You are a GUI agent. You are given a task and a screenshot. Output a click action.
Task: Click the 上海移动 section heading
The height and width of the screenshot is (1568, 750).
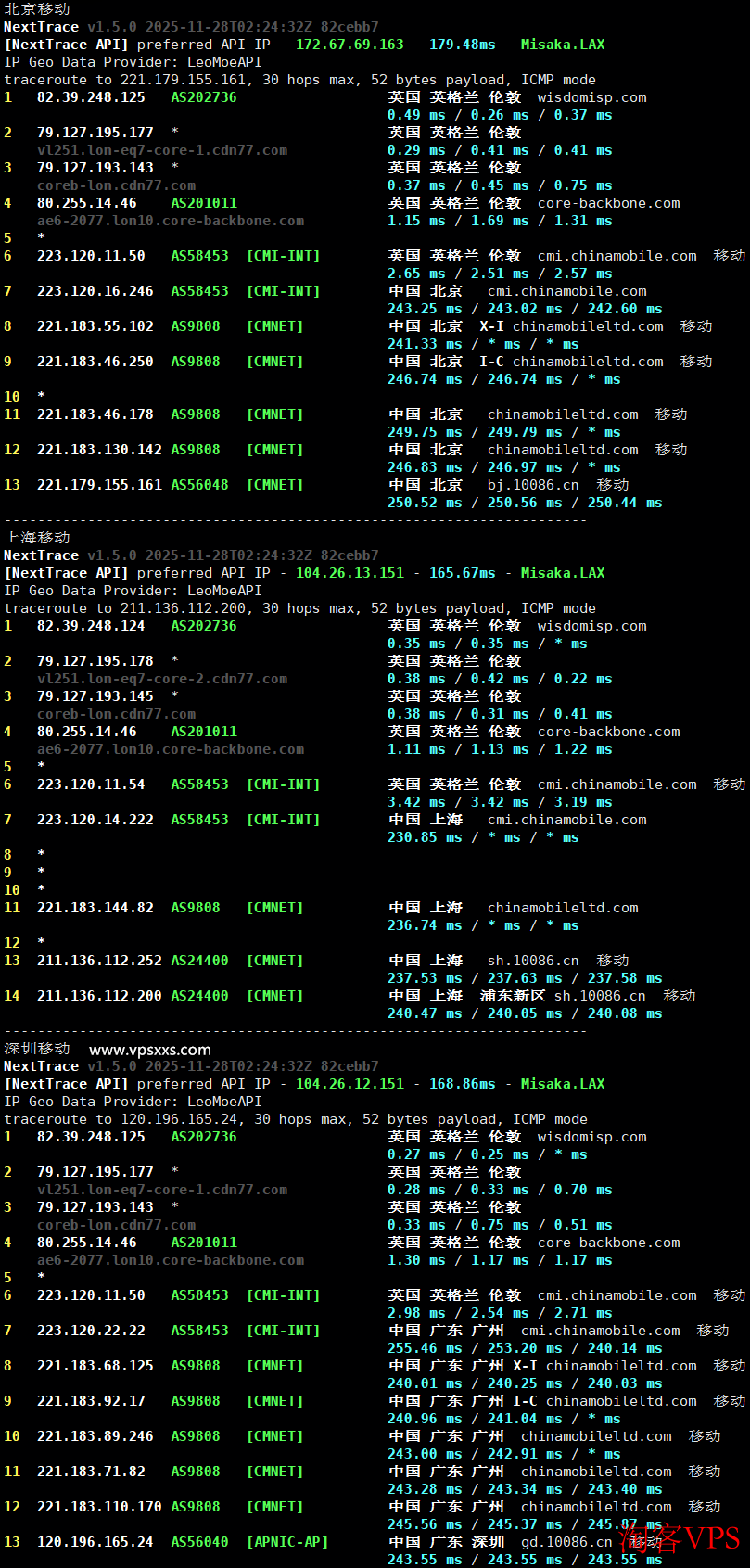click(37, 537)
